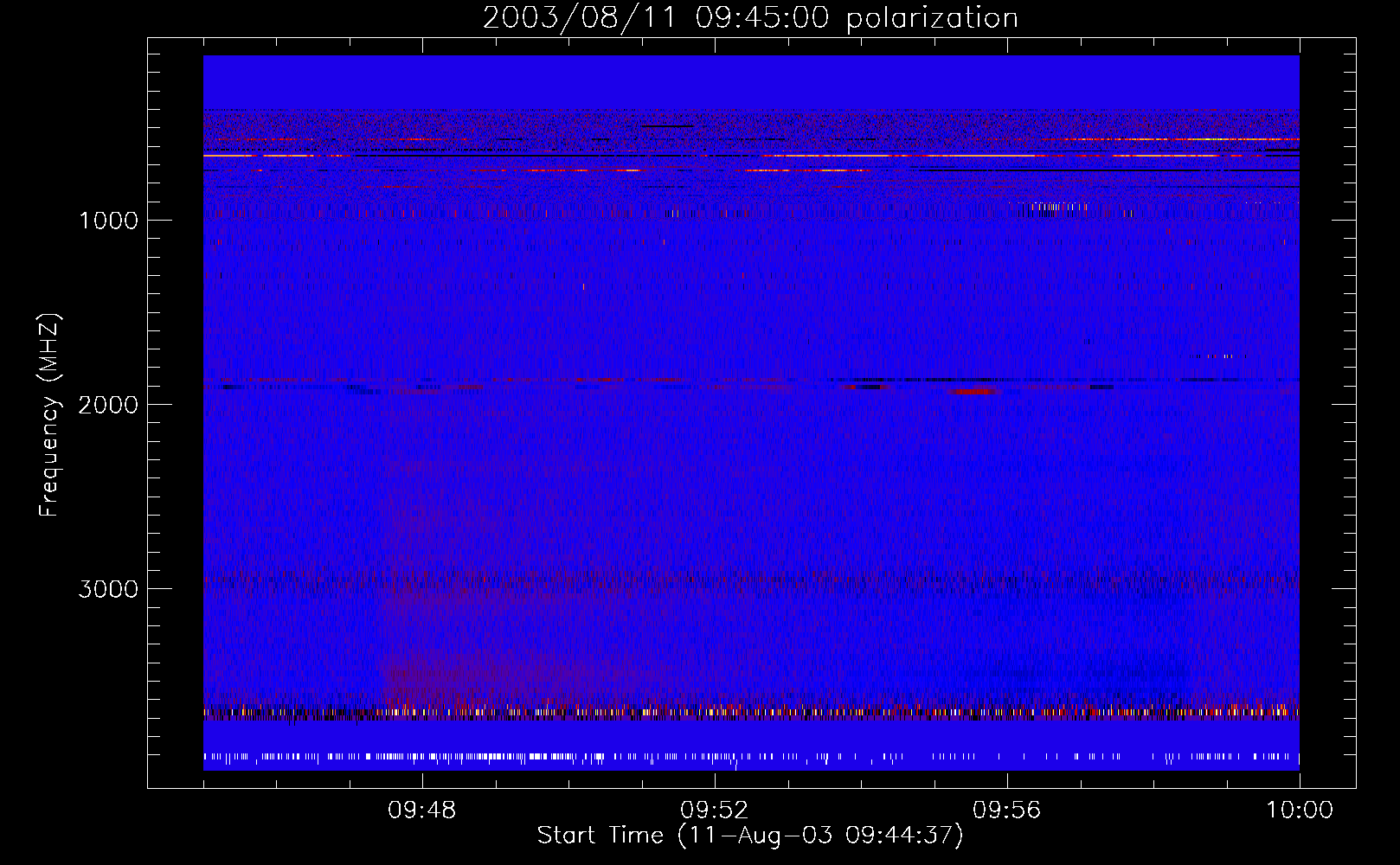This screenshot has height=865, width=1400.
Task: Select the 'Frequency (MHZ)' axis label
Action: (x=49, y=416)
